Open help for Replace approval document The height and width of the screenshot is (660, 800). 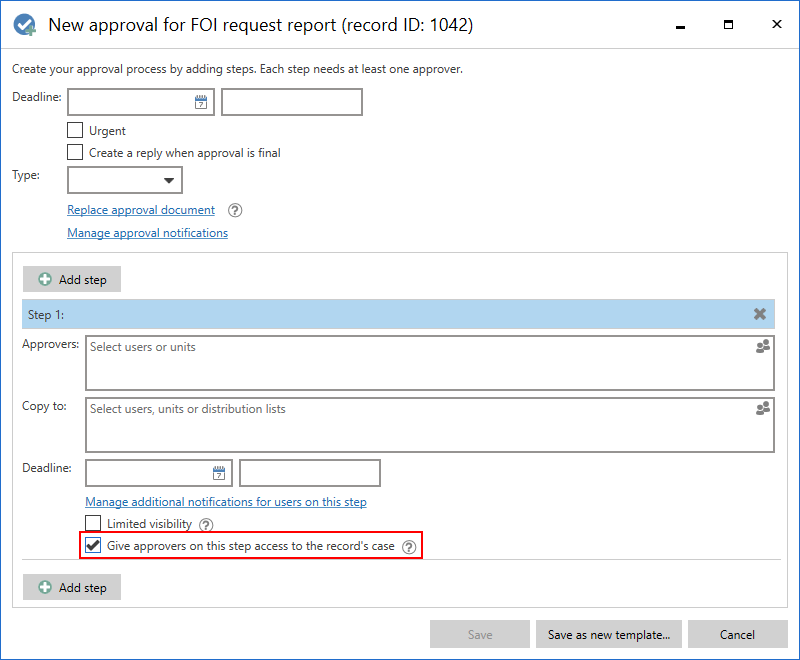[235, 210]
